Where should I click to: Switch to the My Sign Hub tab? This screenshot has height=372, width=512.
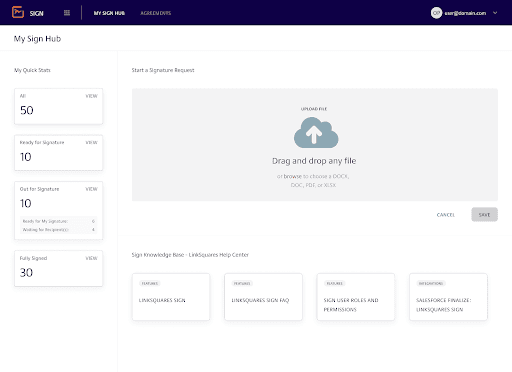point(109,13)
